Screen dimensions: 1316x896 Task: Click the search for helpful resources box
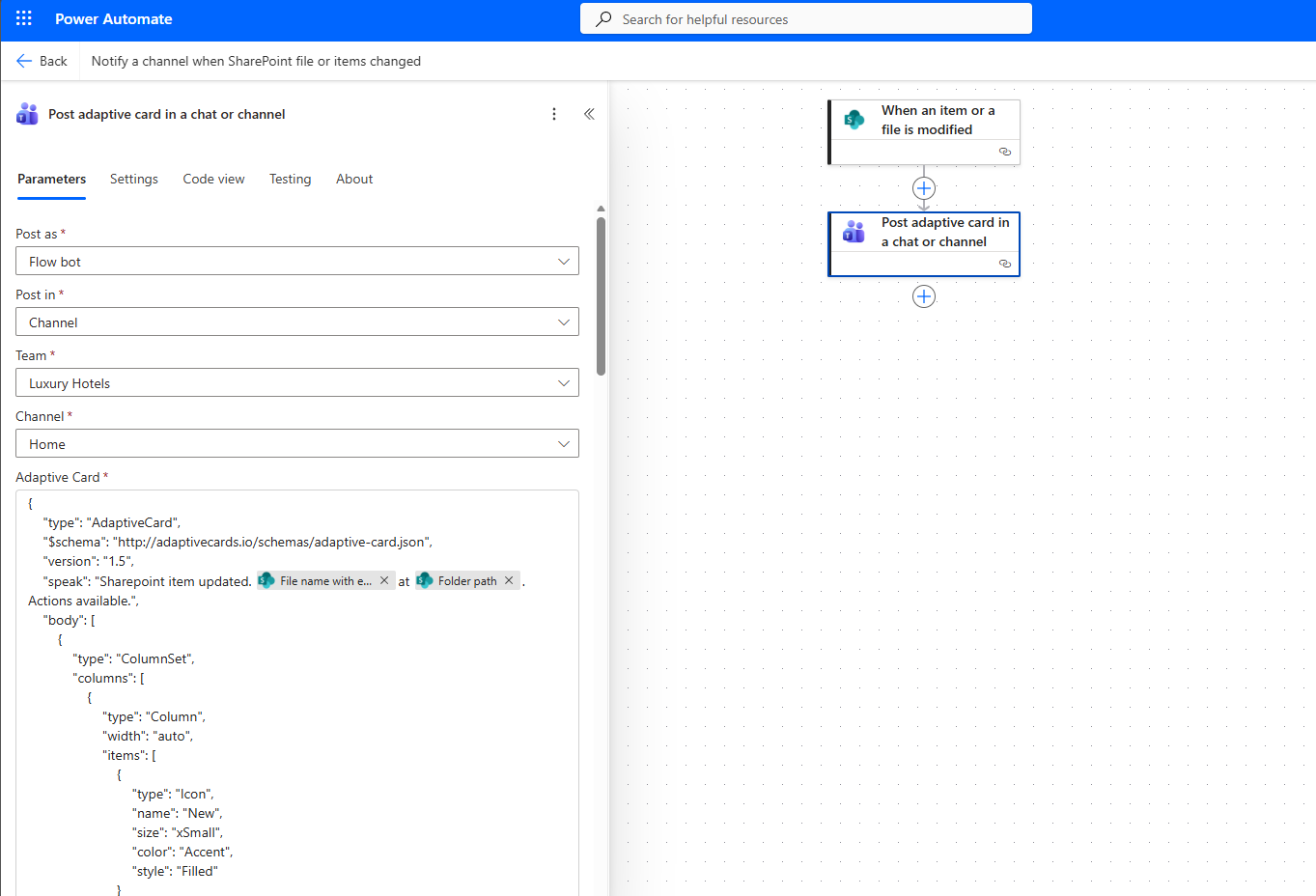(805, 19)
